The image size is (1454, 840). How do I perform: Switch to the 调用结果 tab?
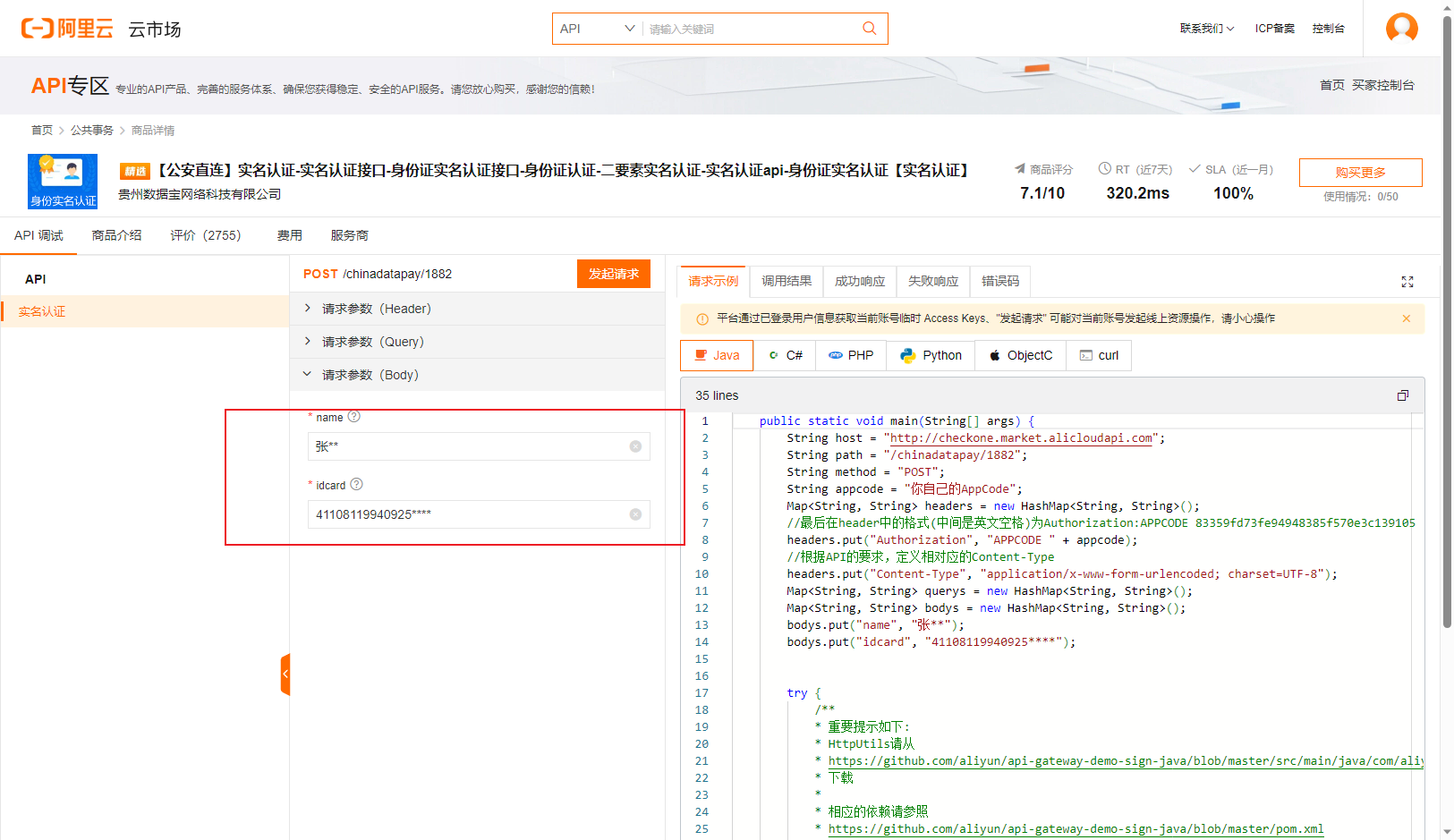(x=787, y=281)
